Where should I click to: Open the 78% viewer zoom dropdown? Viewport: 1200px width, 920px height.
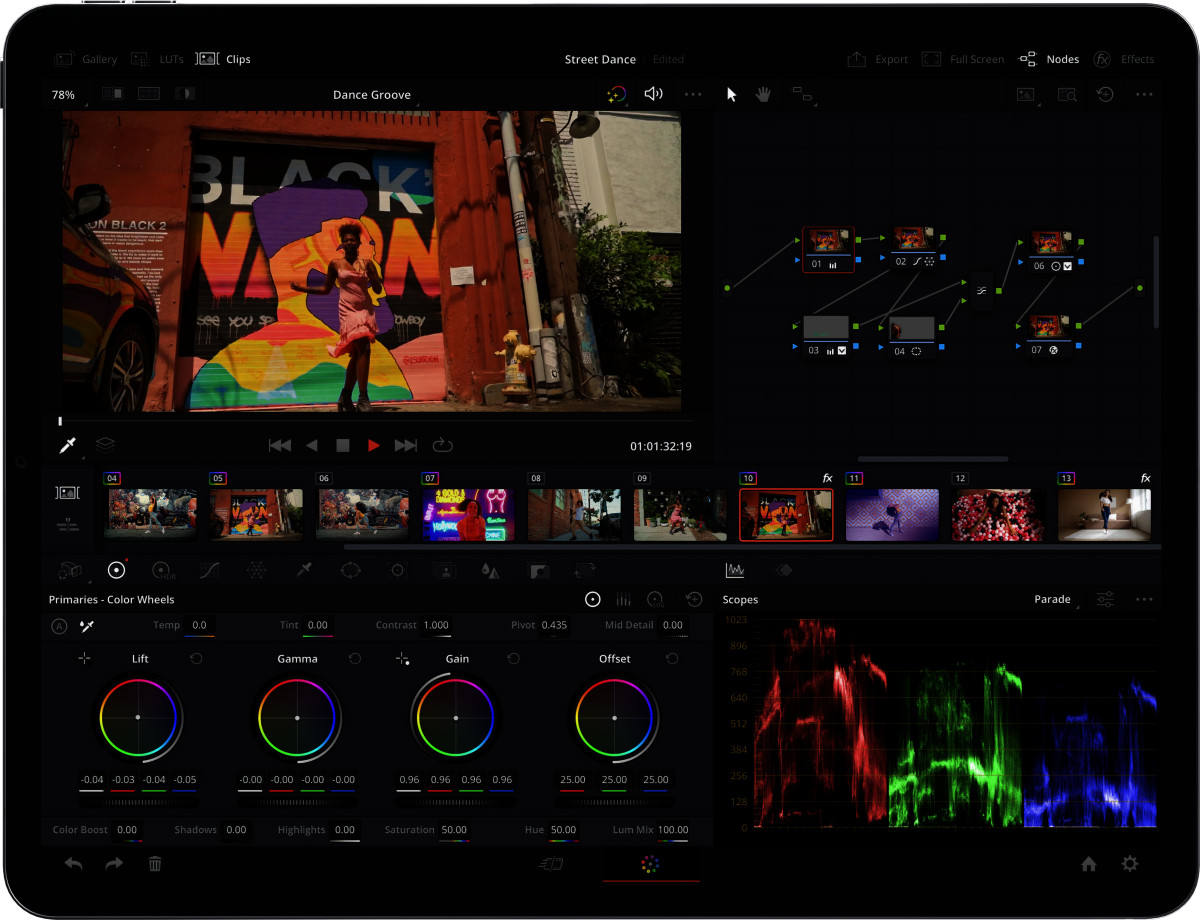coord(64,95)
